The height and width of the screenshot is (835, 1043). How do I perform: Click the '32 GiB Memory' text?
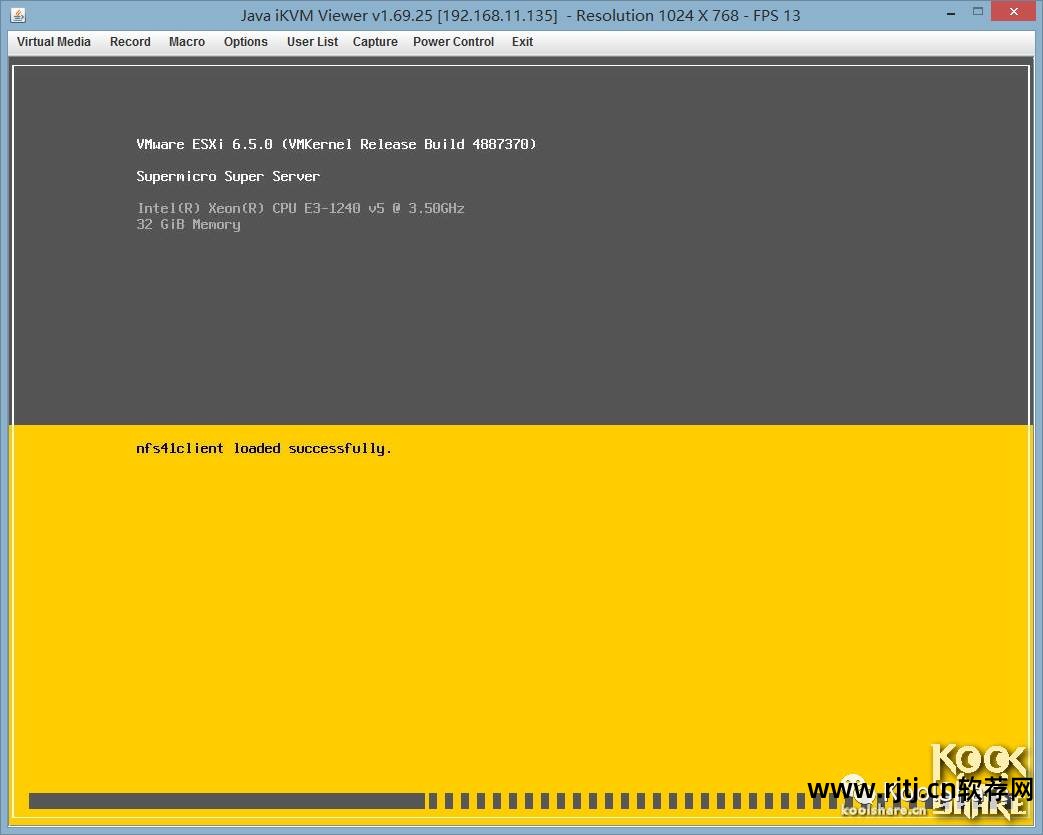click(188, 224)
